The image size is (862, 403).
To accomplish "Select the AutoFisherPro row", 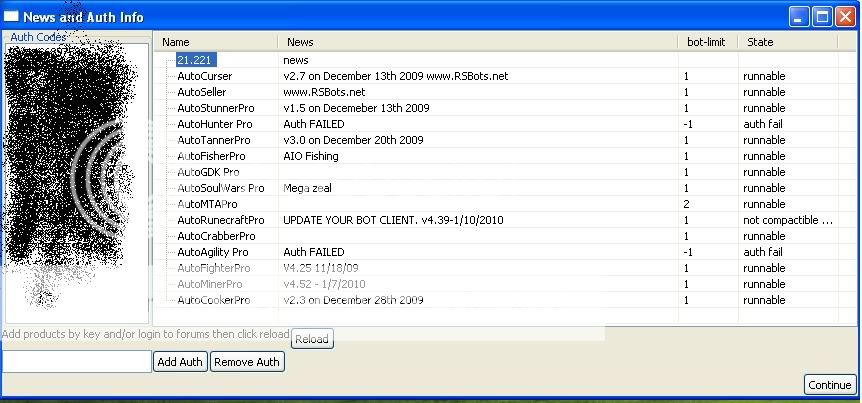I will point(211,156).
